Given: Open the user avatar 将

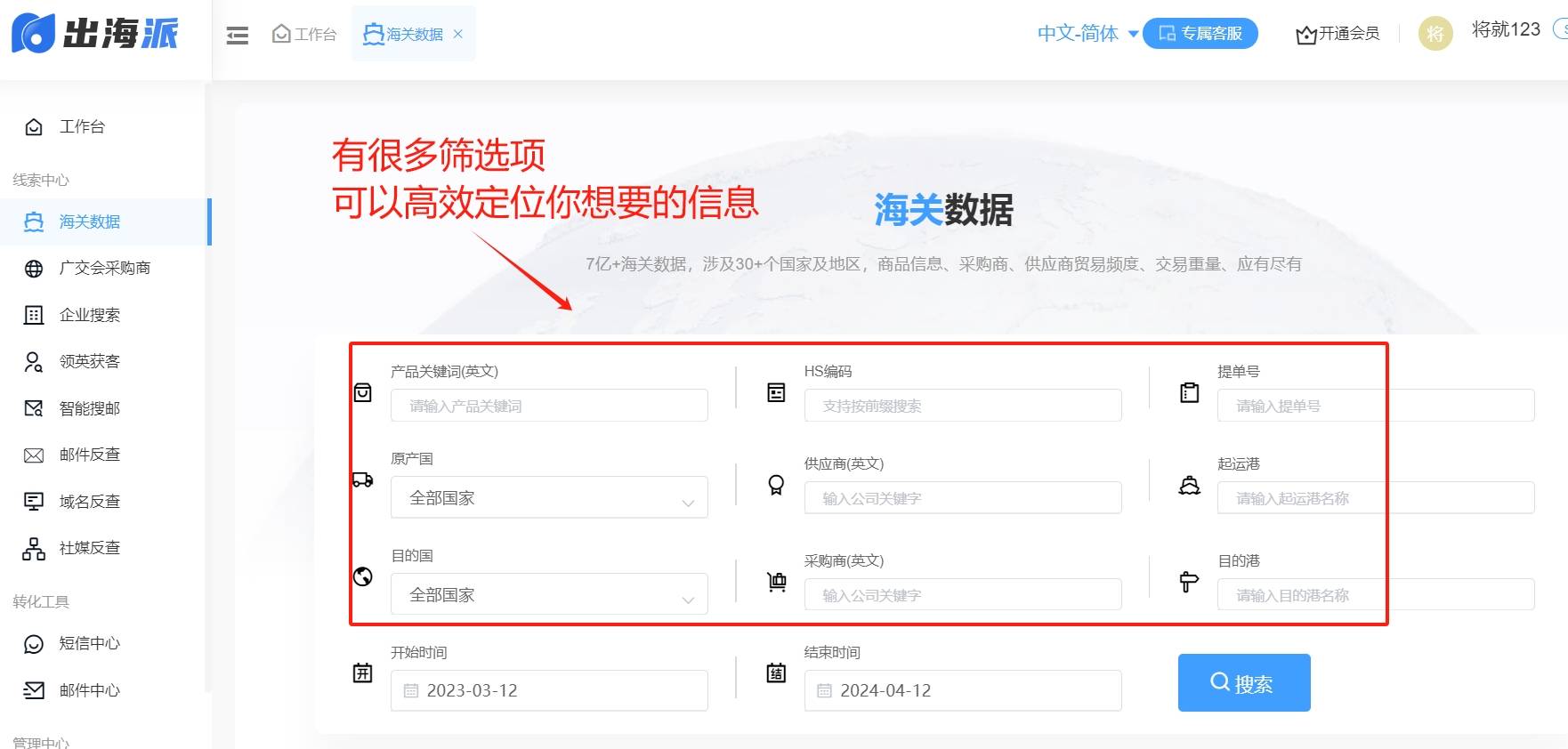Looking at the screenshot, I should (1435, 34).
